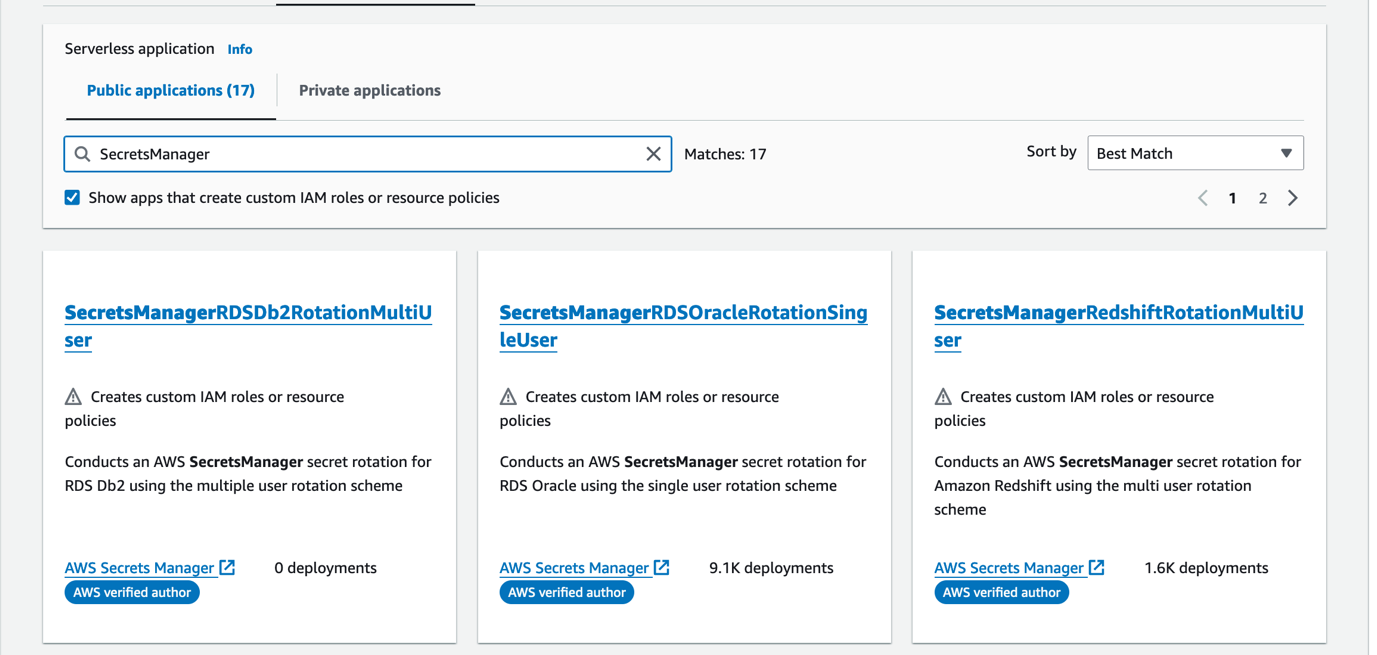Click warning triangle icon on Redshift card
Image resolution: width=1377 pixels, height=655 pixels.
(943, 397)
